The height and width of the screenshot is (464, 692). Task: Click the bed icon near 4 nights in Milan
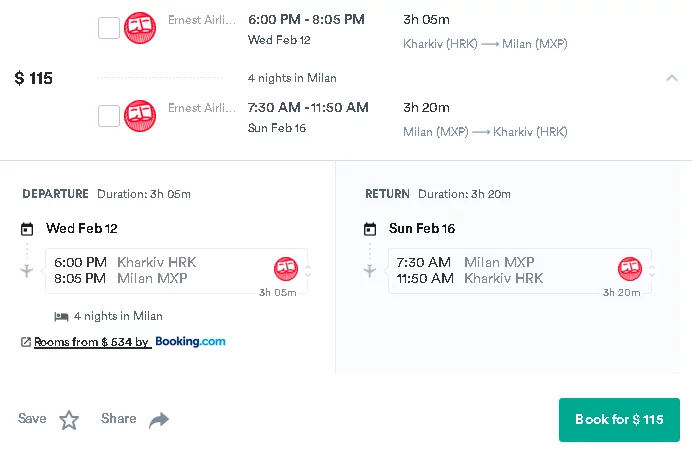61,316
